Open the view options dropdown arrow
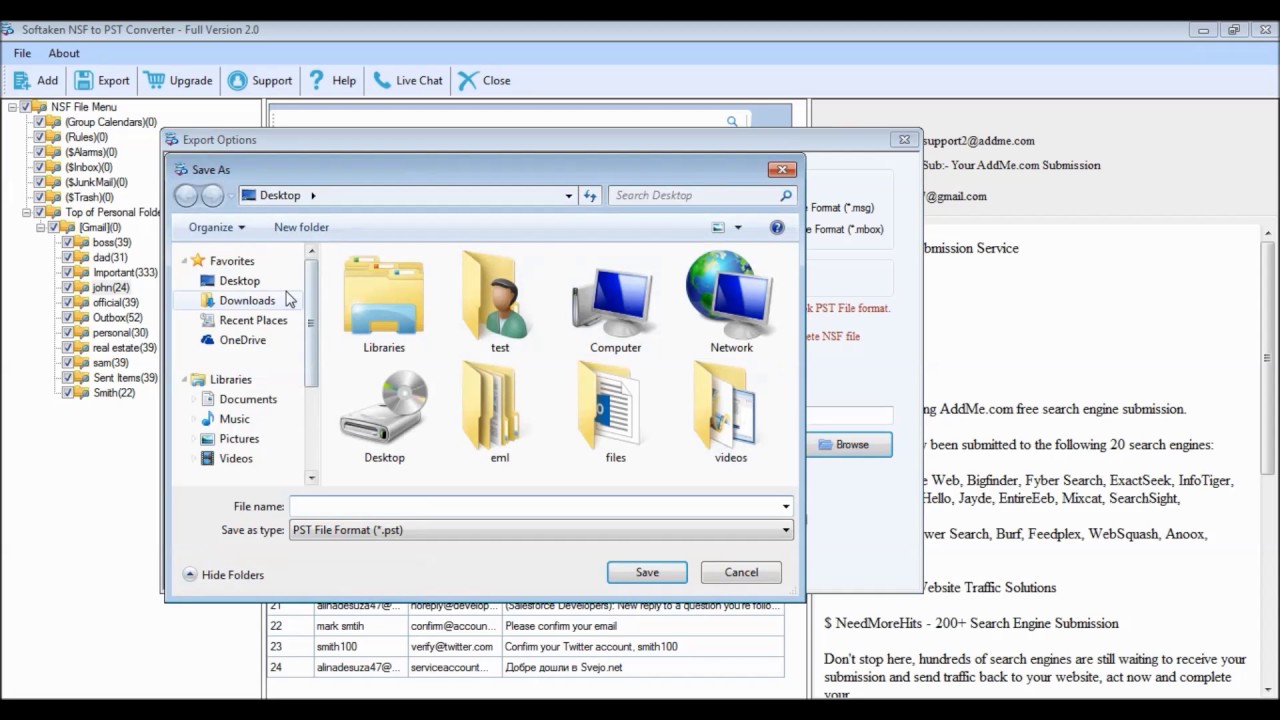1280x720 pixels. click(x=738, y=228)
